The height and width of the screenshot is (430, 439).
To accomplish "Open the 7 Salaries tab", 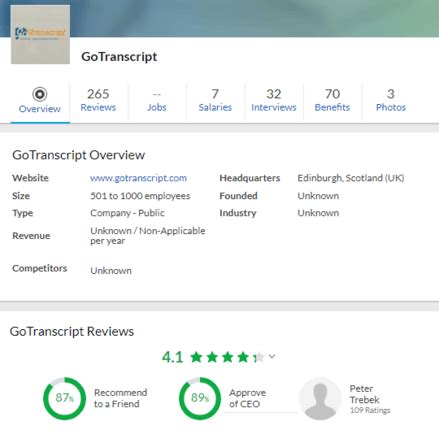I will 215,100.
